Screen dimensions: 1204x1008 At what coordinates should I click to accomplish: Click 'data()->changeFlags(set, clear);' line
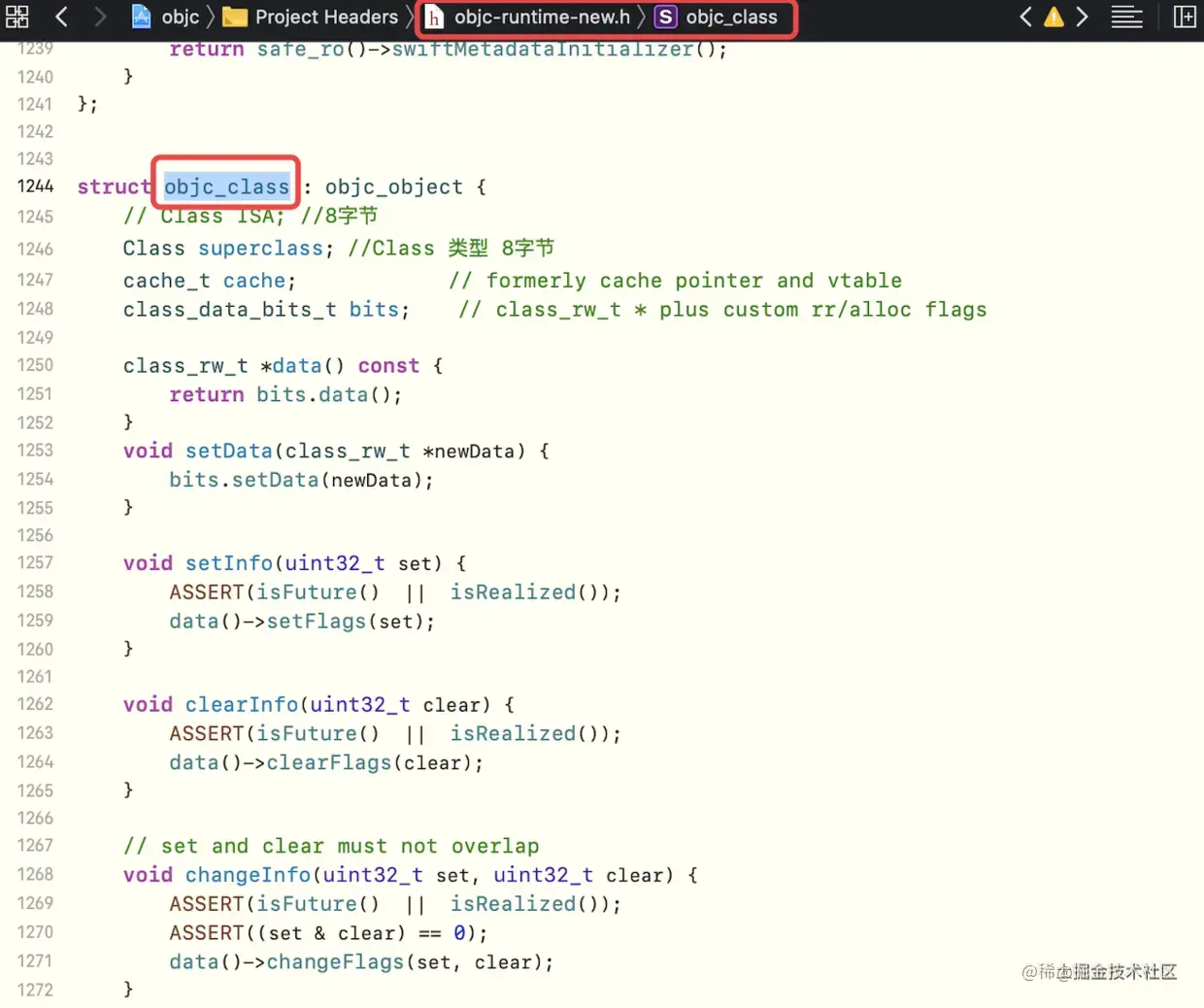coord(361,962)
